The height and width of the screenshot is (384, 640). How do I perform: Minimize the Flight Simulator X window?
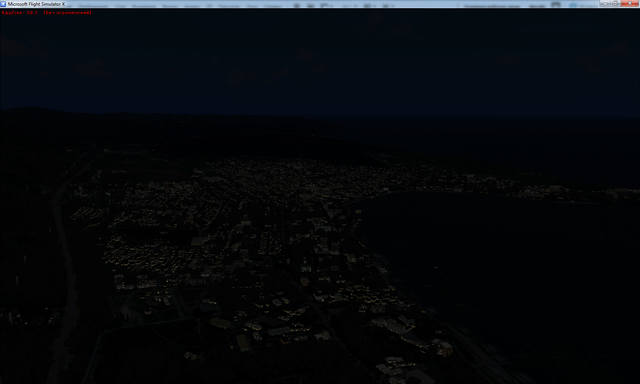click(605, 3)
